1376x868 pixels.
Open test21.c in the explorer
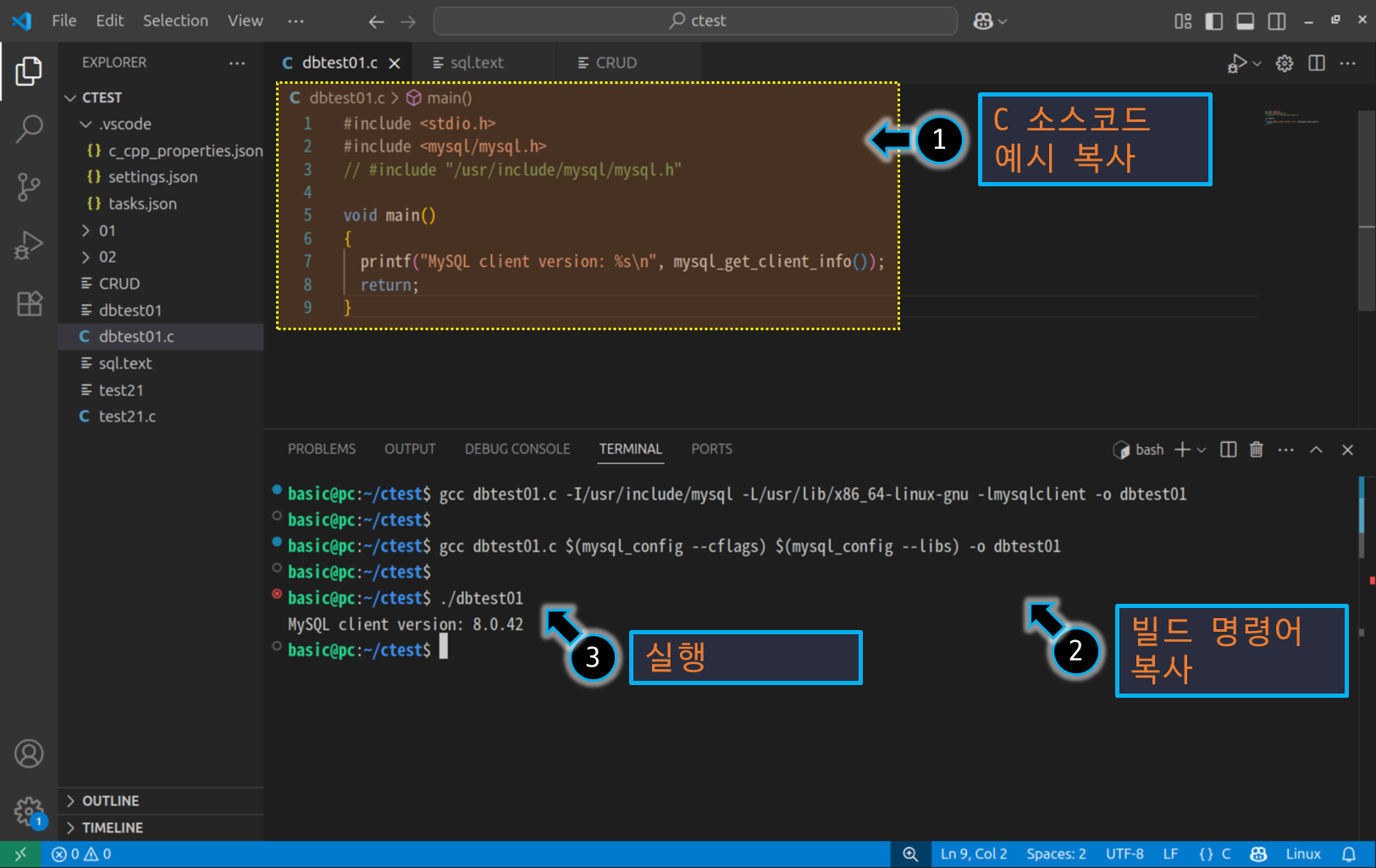pyautogui.click(x=161, y=417)
